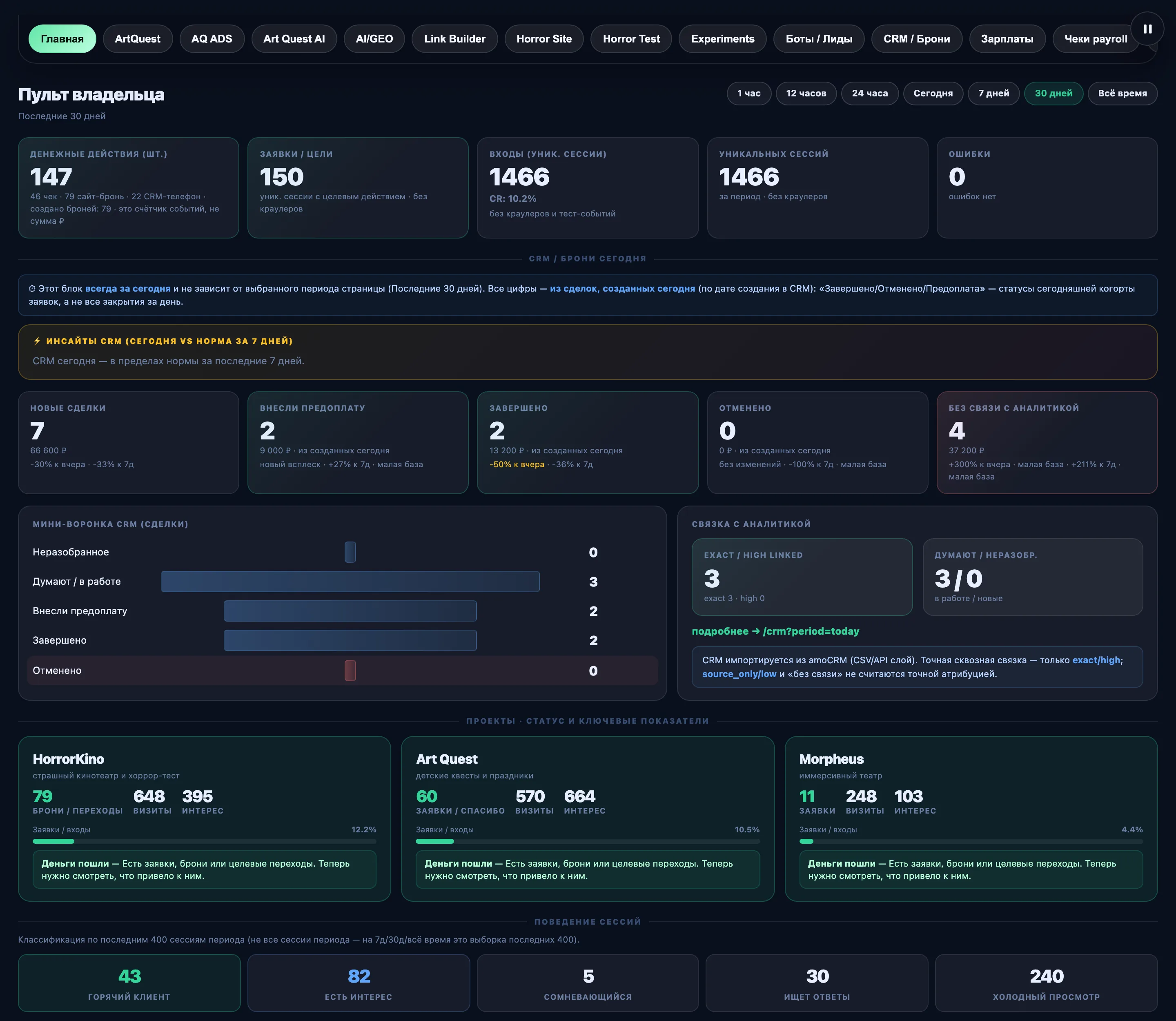
Task: Open the Новые сделки card
Action: 128,442
